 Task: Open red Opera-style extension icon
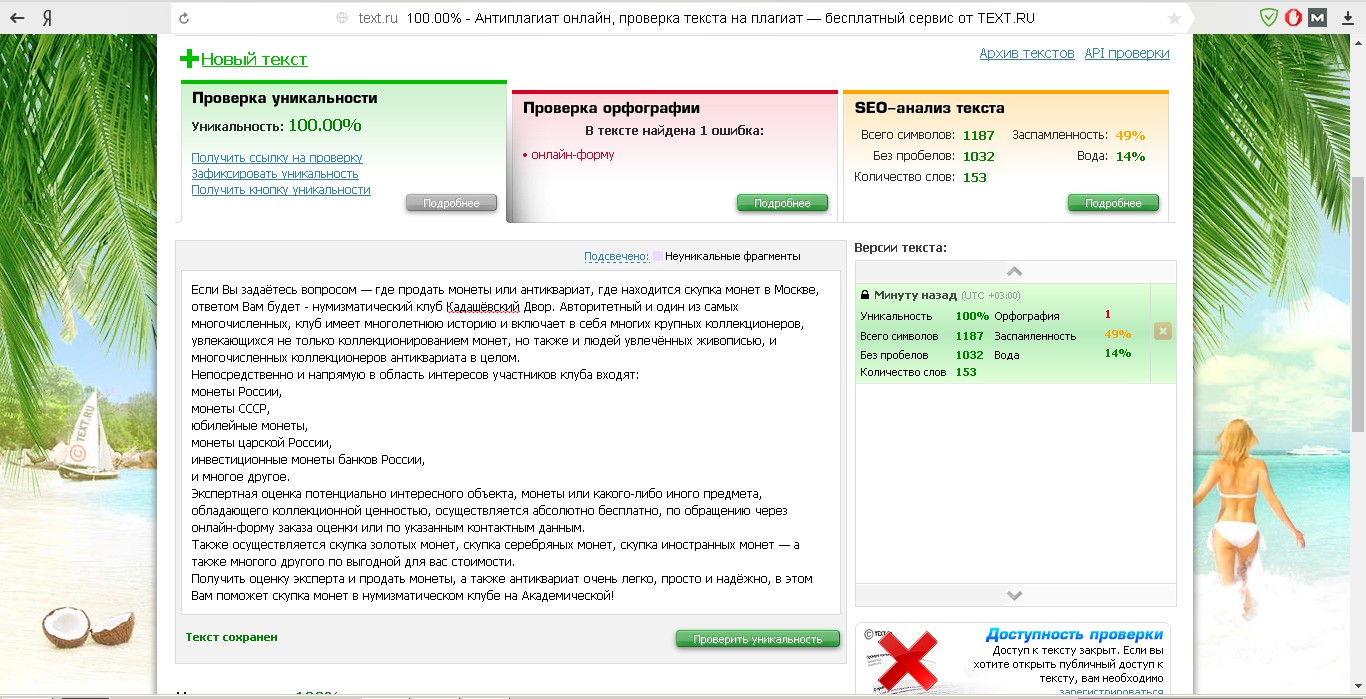[1293, 17]
